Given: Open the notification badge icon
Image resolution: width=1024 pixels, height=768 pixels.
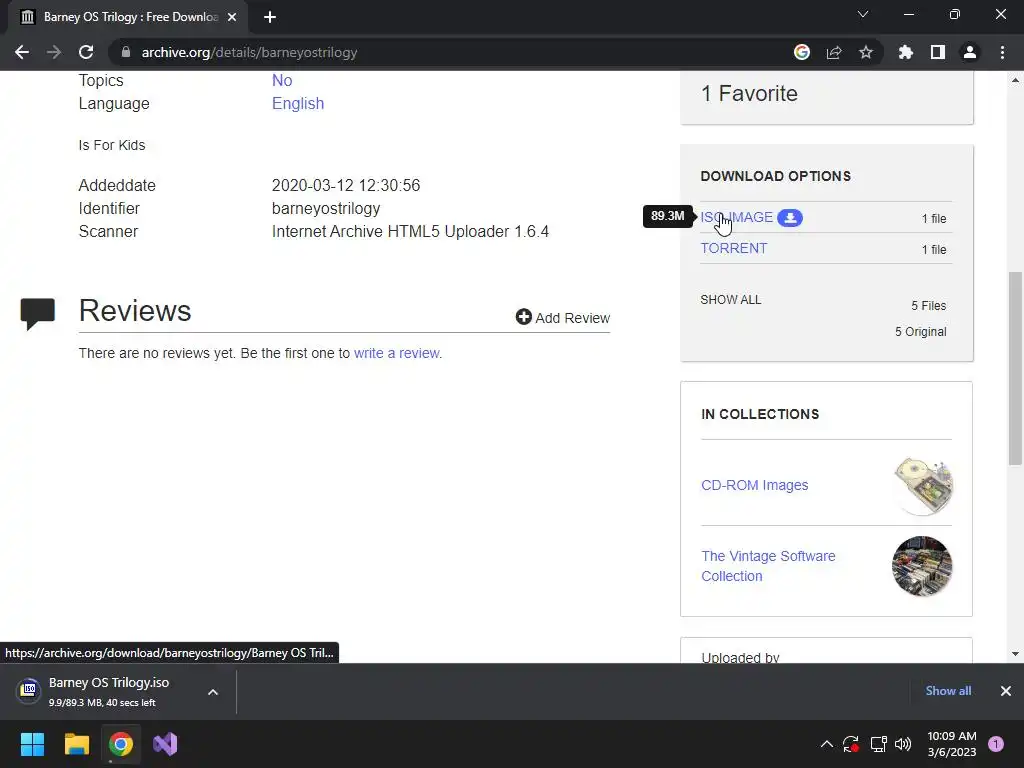Looking at the screenshot, I should 996,744.
